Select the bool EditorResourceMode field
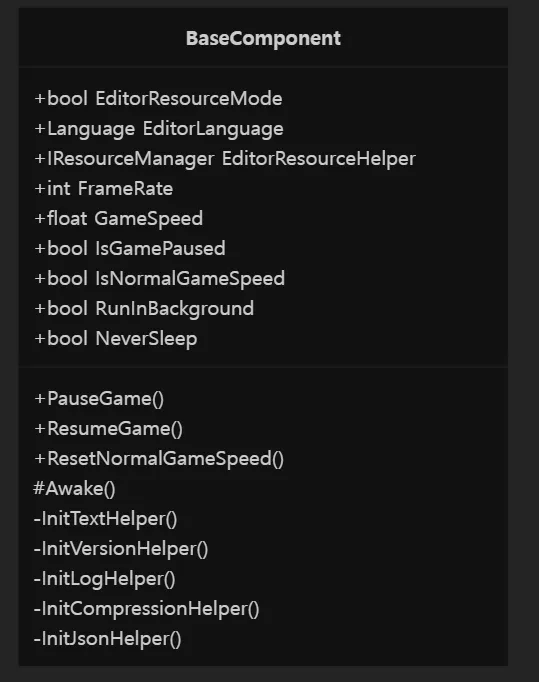The height and width of the screenshot is (682, 539). point(158,99)
